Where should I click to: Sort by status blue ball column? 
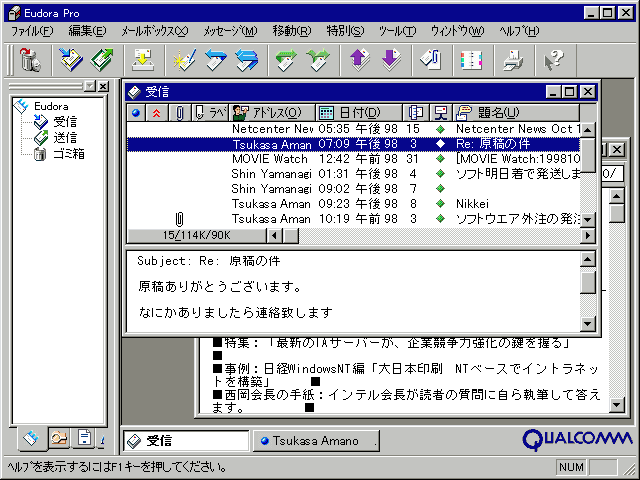click(x=136, y=113)
